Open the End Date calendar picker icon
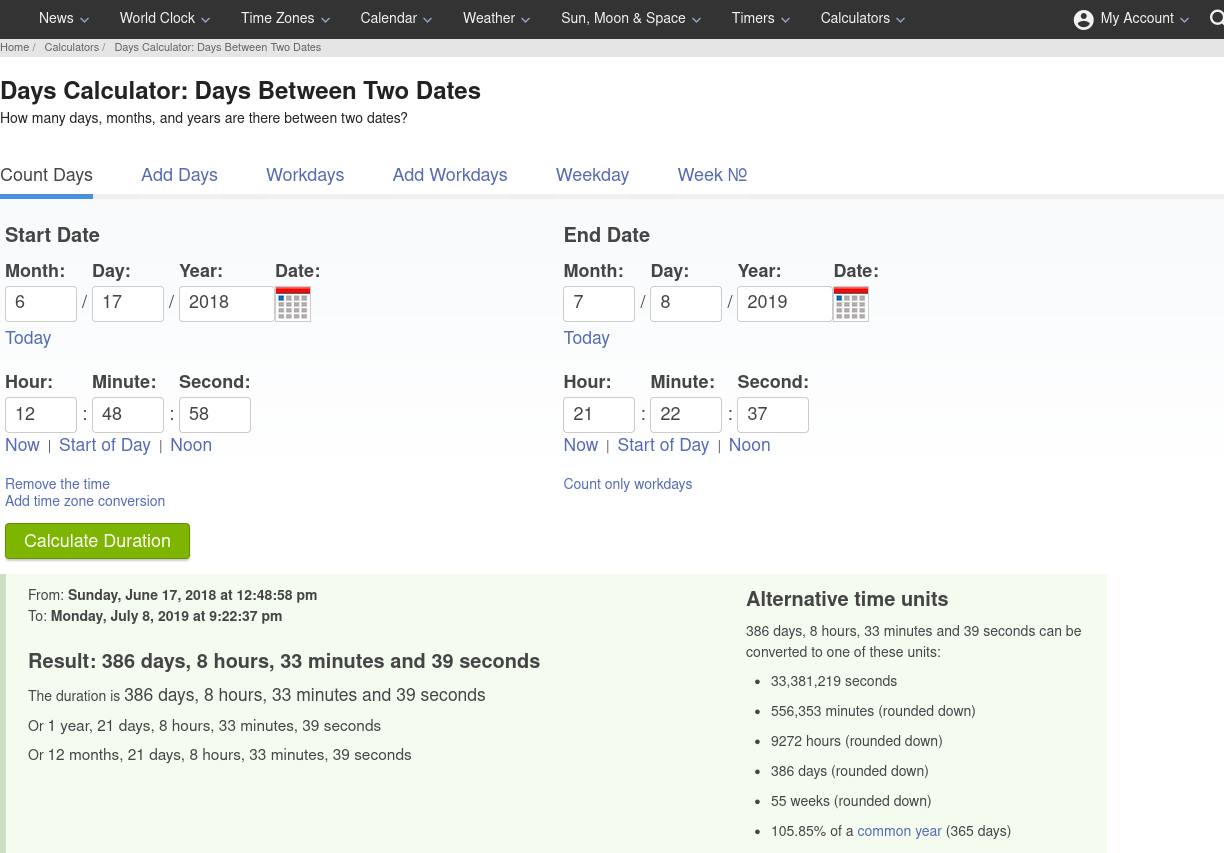 851,304
